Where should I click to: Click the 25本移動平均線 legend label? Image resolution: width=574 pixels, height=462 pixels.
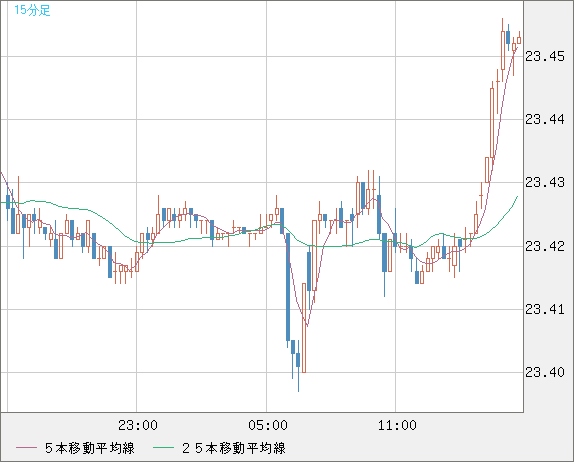tap(234, 448)
